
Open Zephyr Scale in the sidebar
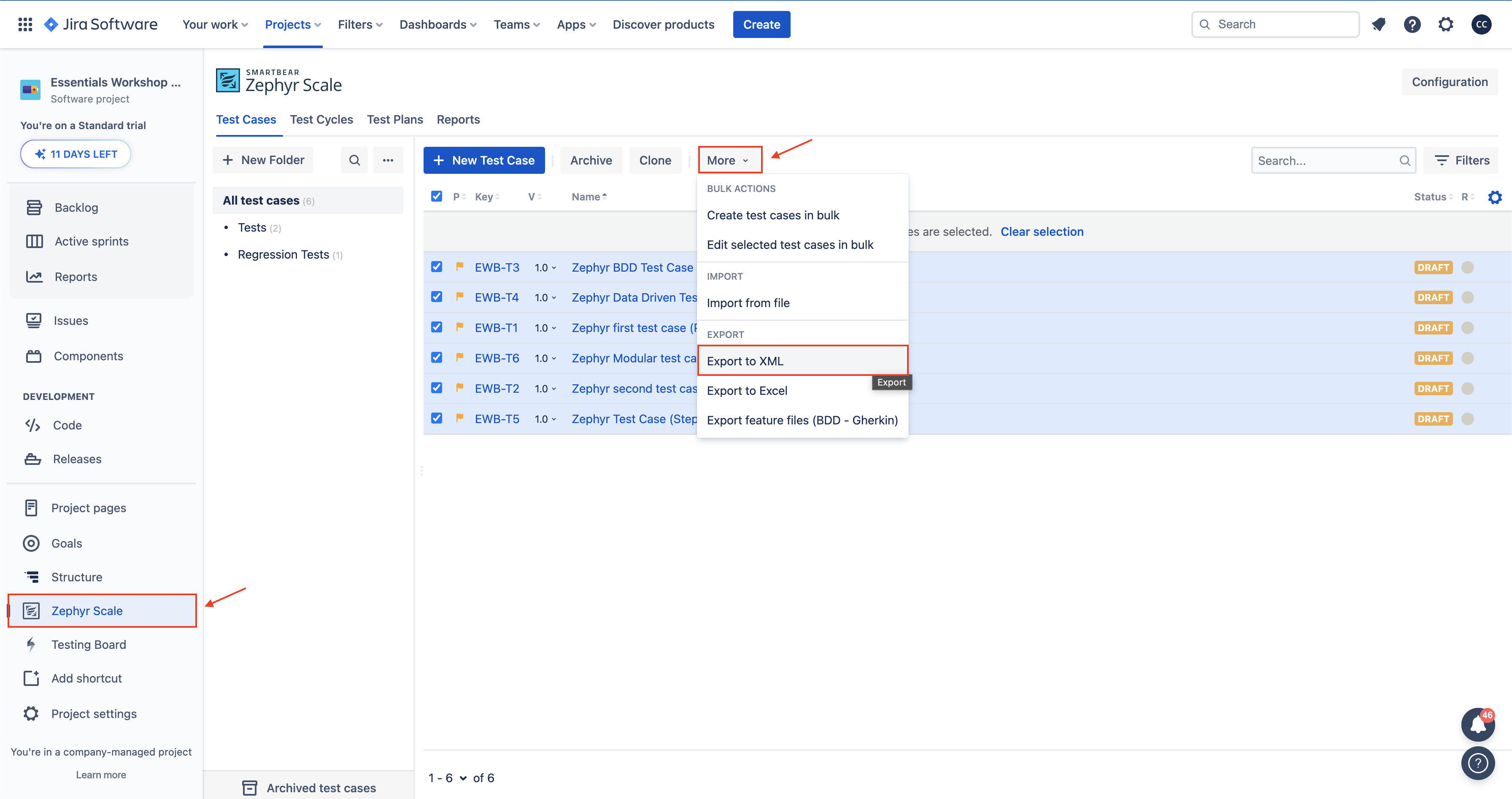(x=102, y=610)
